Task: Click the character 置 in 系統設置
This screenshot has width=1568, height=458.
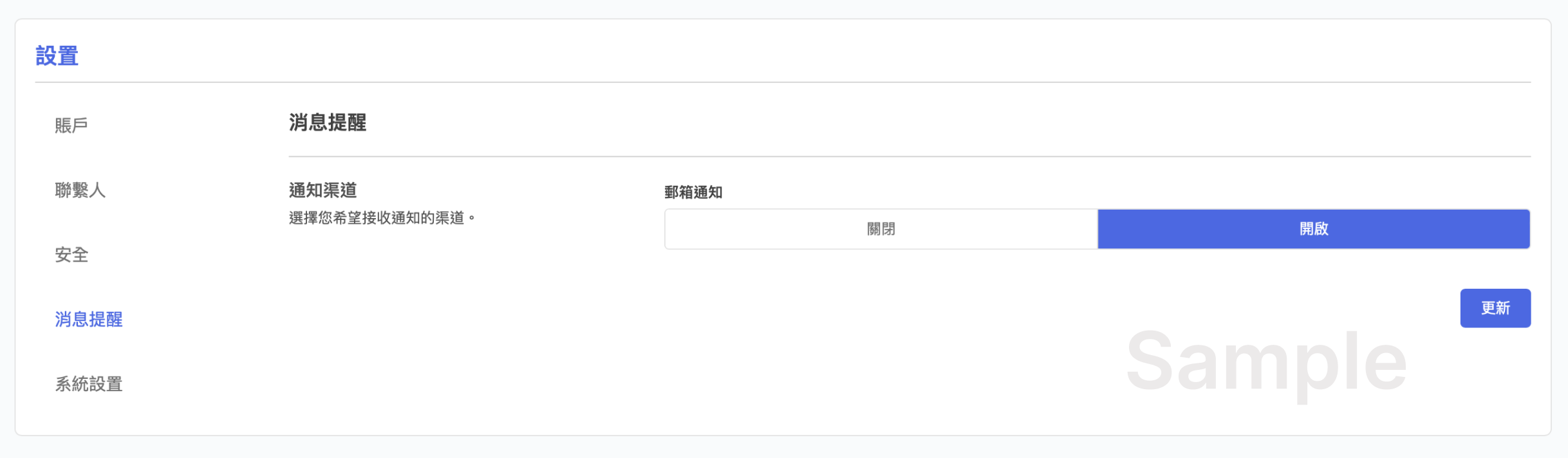Action: [115, 384]
